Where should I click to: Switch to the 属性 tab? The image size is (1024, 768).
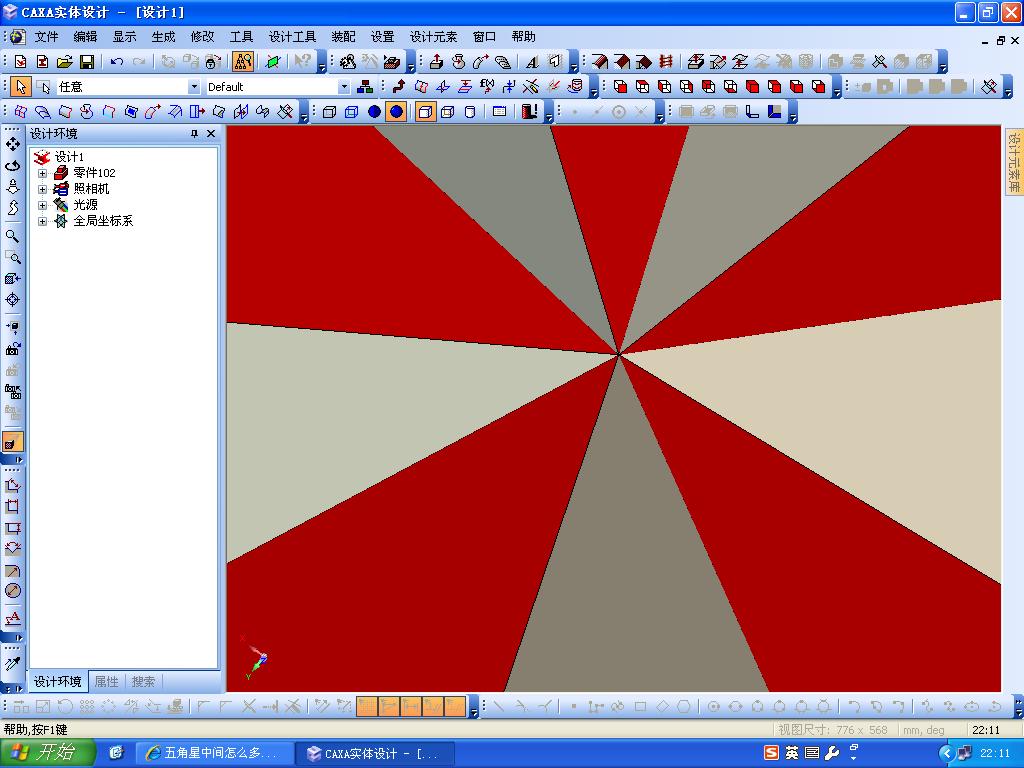[106, 682]
